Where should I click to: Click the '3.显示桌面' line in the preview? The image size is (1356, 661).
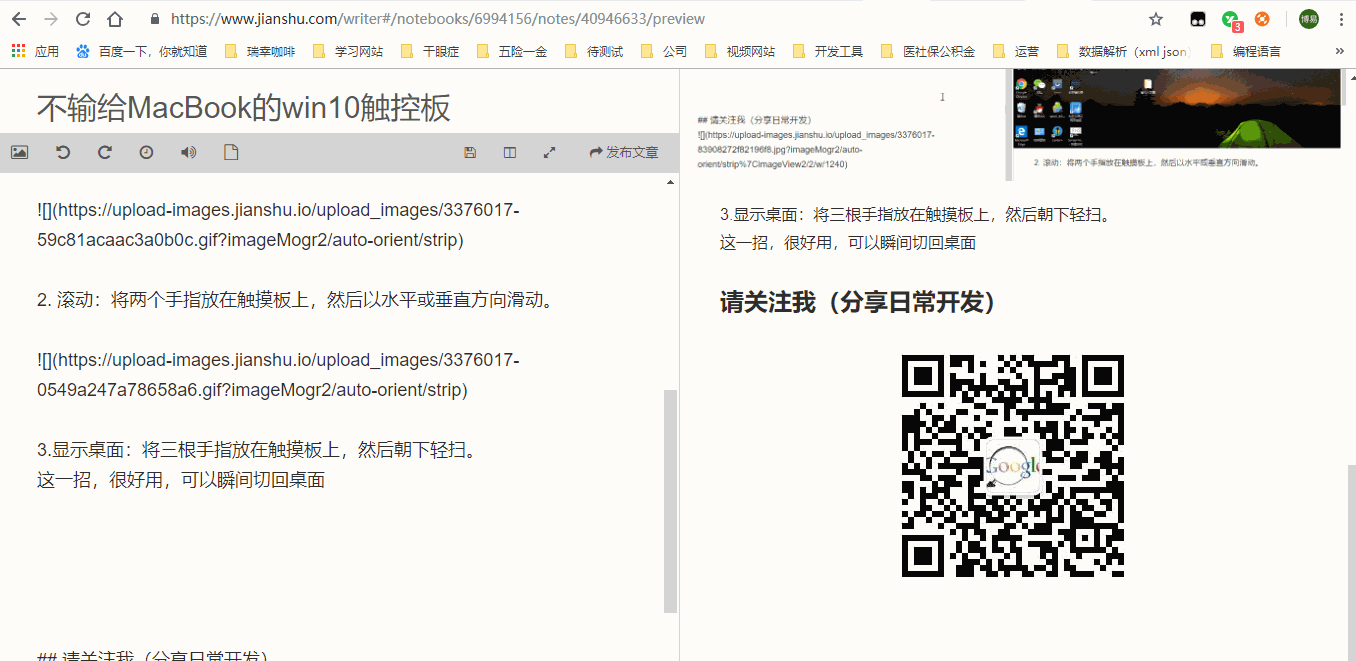[916, 214]
